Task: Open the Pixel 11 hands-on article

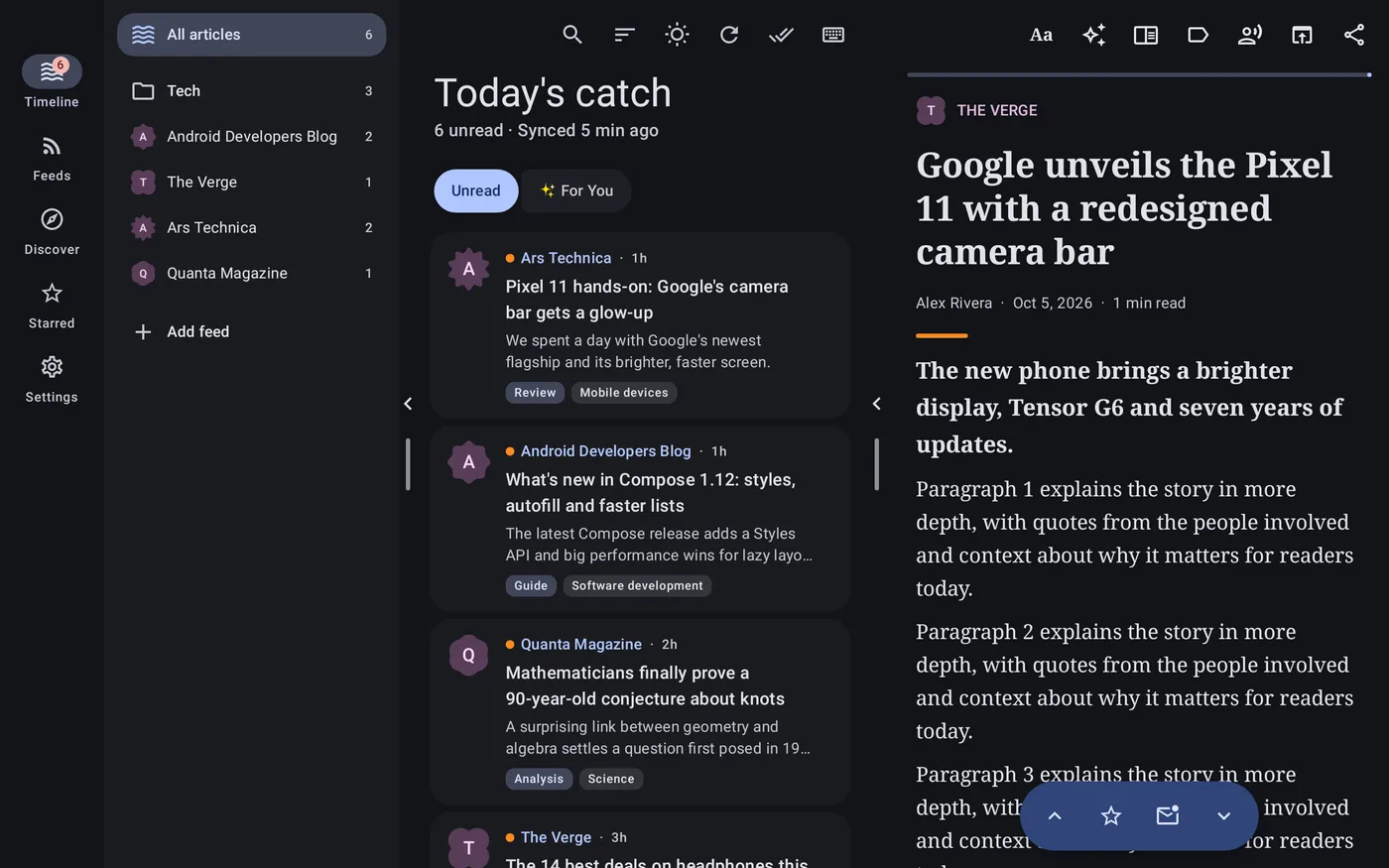Action: click(640, 325)
